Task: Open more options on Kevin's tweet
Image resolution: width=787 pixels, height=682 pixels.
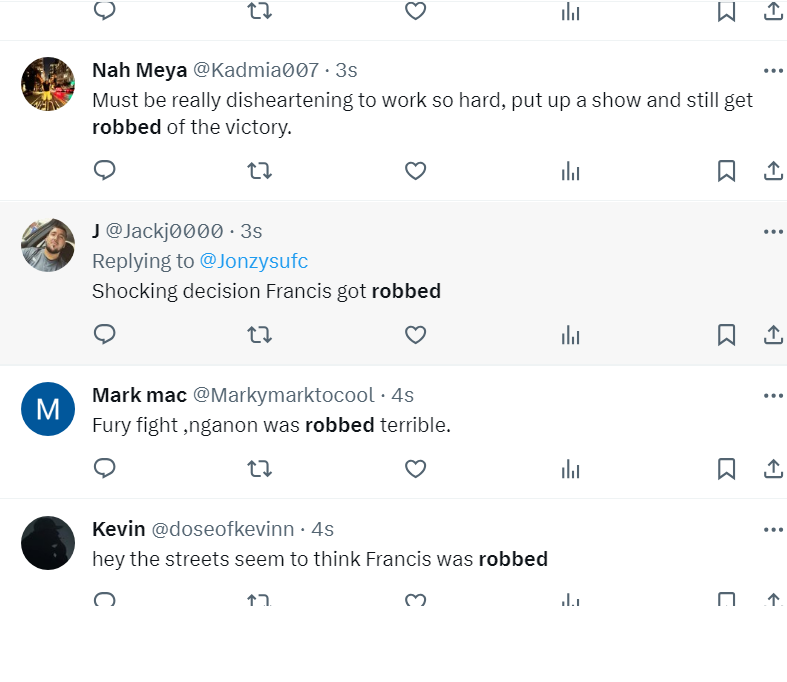Action: [x=773, y=529]
